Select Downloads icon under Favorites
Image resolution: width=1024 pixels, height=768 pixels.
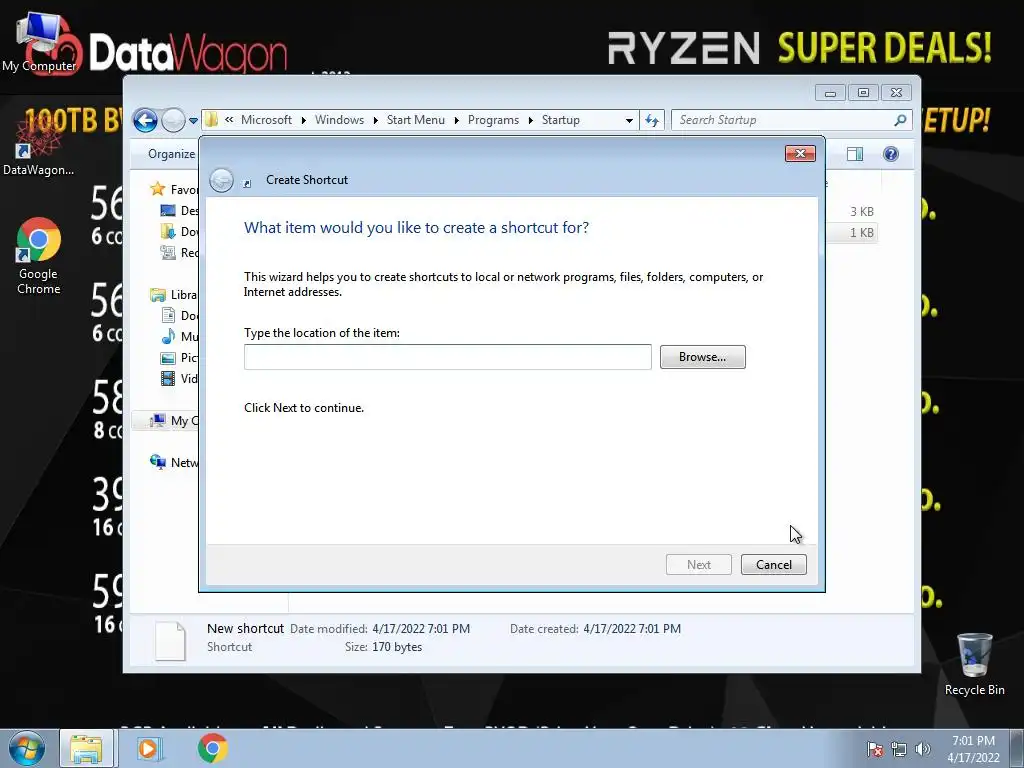pyautogui.click(x=168, y=231)
